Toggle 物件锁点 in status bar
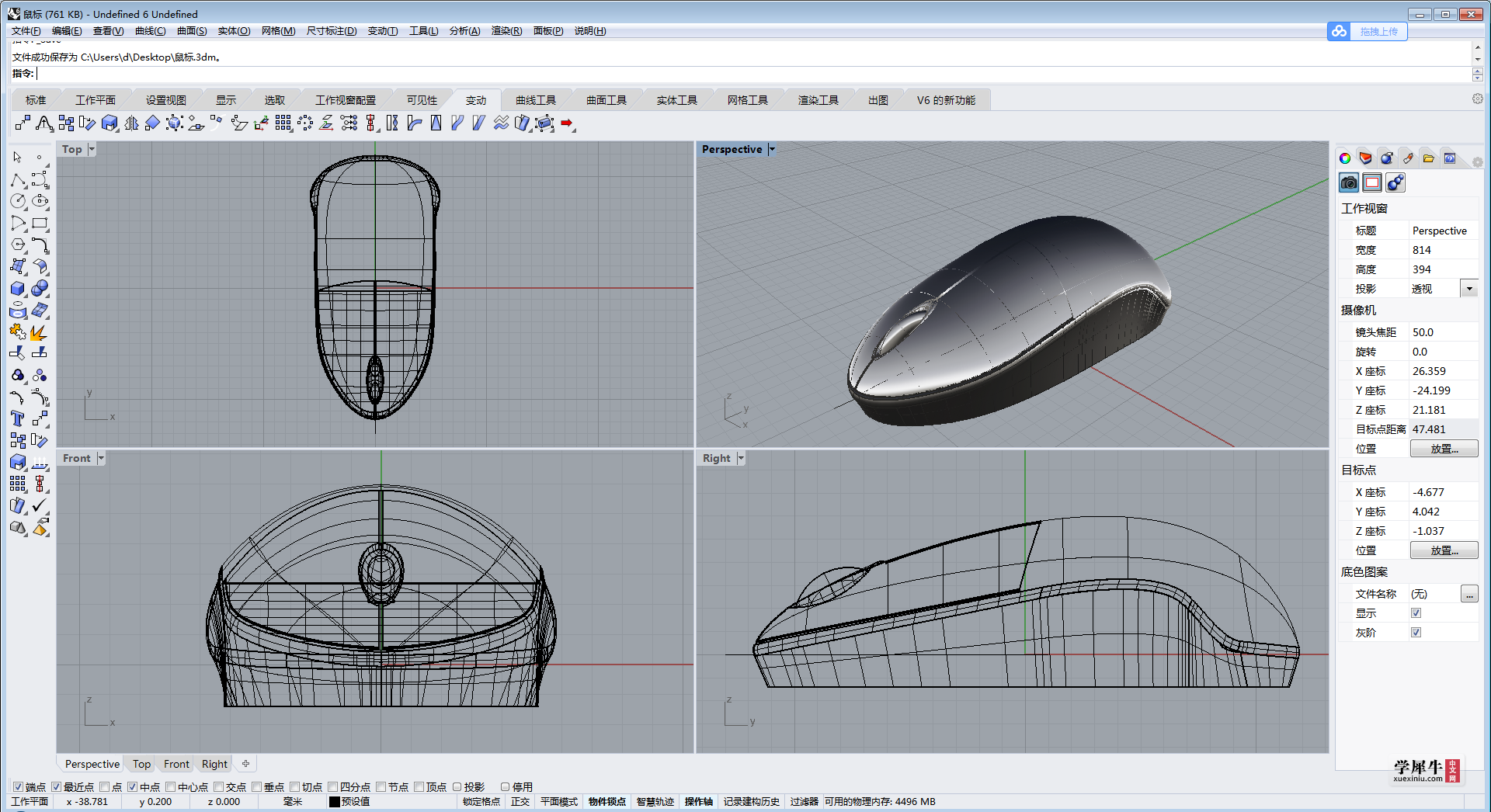The width and height of the screenshot is (1491, 812). pos(607,802)
